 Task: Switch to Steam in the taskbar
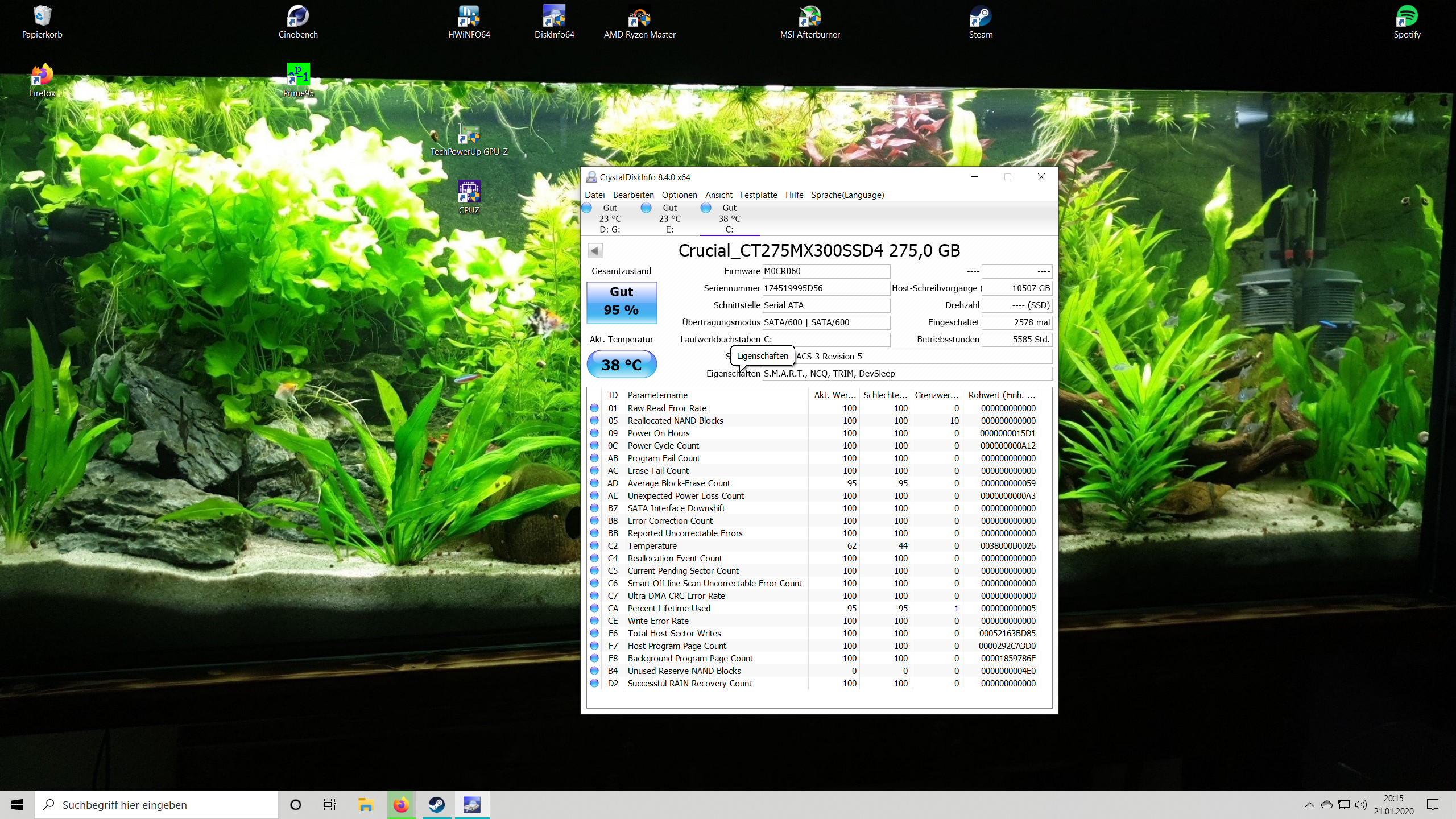[x=436, y=804]
